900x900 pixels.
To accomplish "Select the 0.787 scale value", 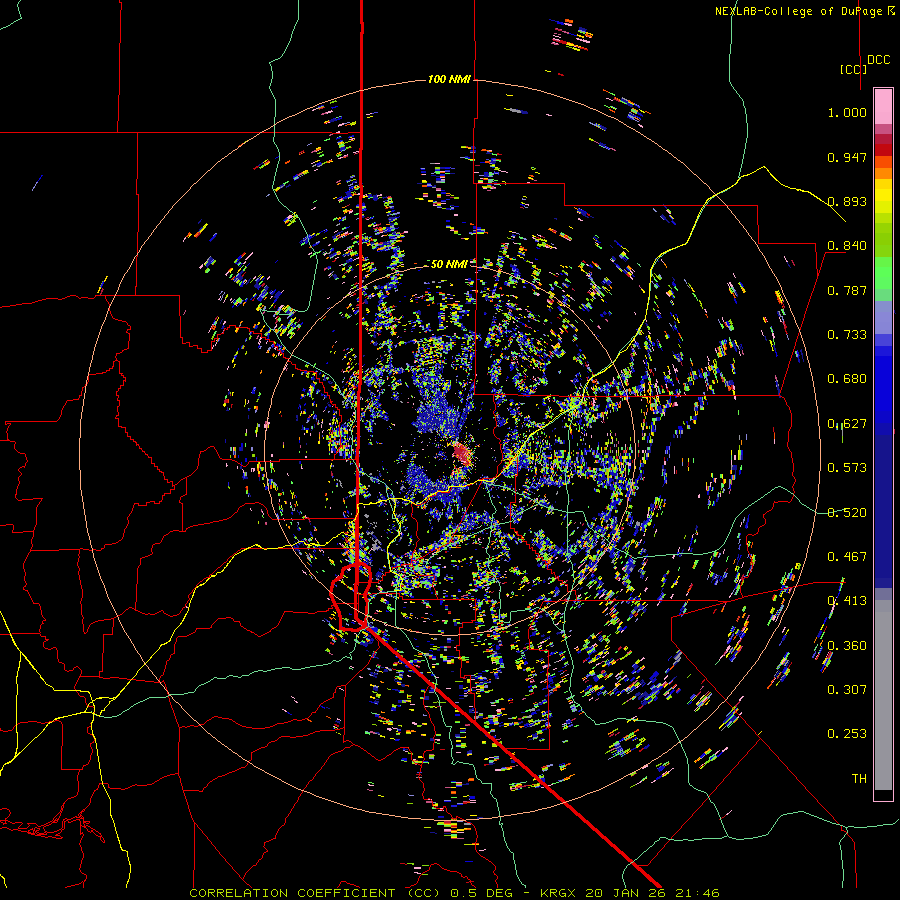I will [x=847, y=290].
